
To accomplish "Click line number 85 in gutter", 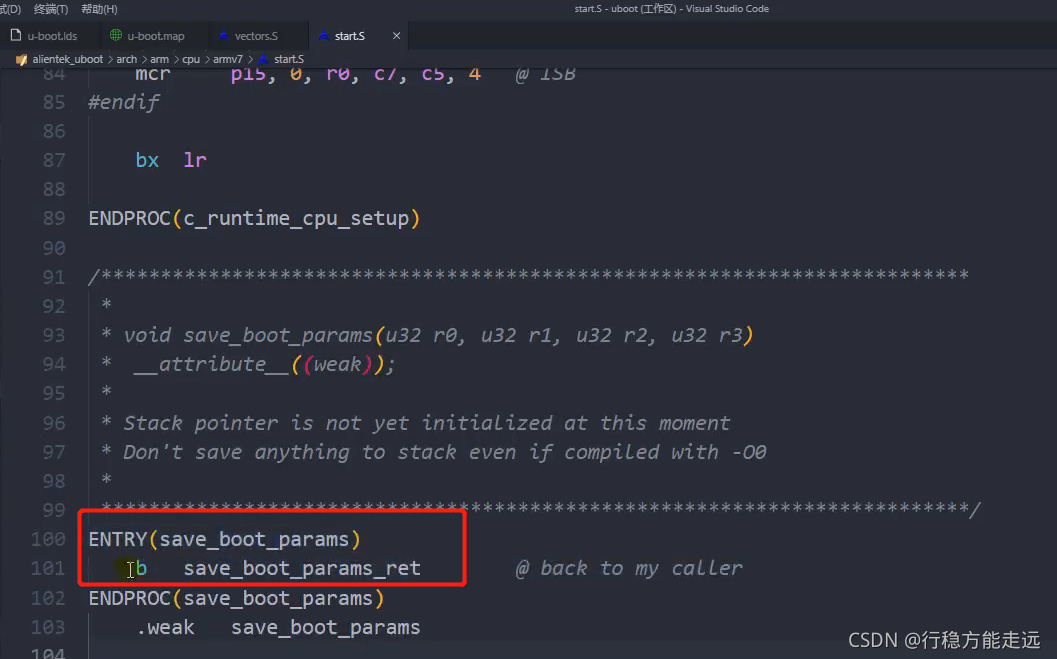I will (x=54, y=102).
